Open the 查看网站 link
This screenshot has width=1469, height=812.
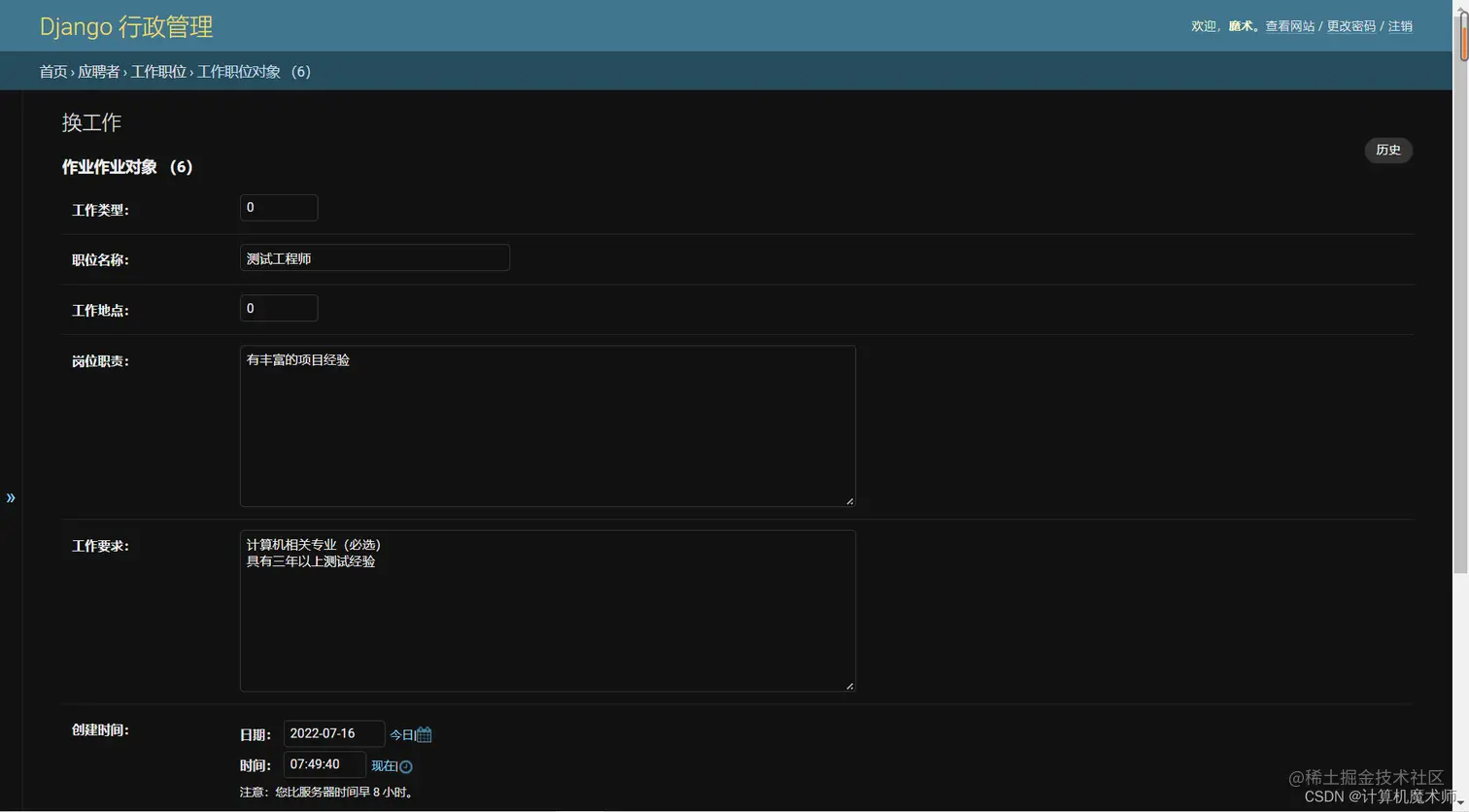click(x=1289, y=26)
